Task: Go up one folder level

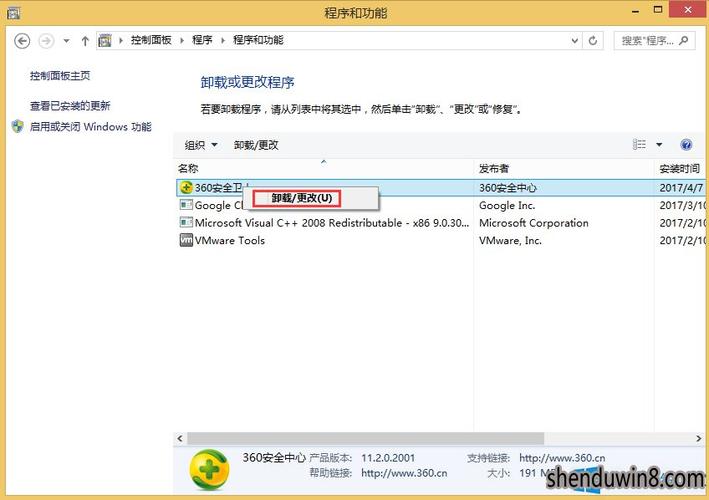Action: 86,41
